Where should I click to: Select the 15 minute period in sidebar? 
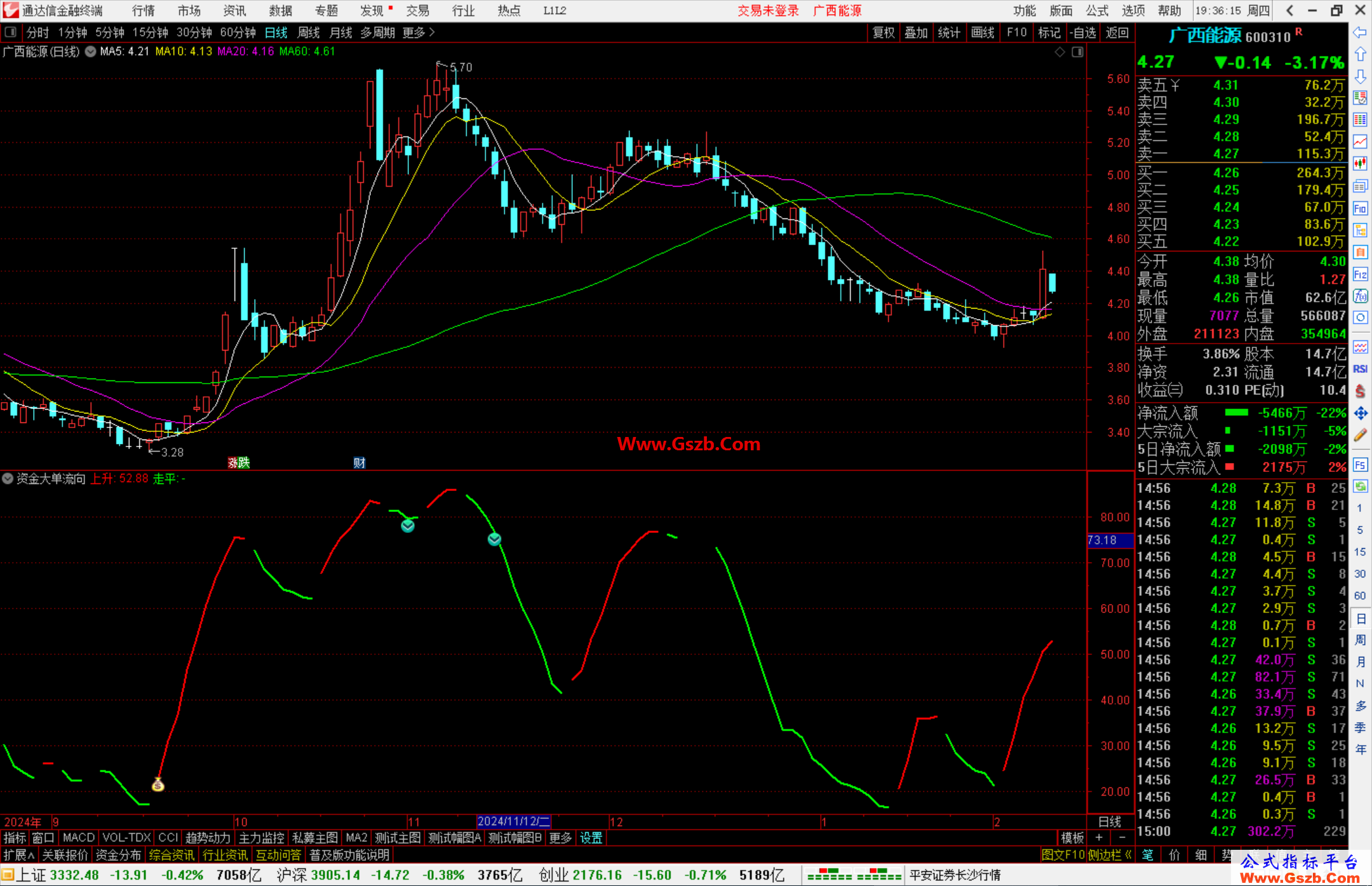point(1360,551)
